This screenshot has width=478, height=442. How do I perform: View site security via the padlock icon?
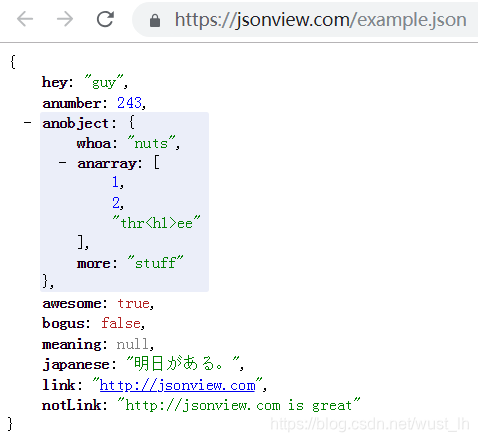tap(155, 20)
